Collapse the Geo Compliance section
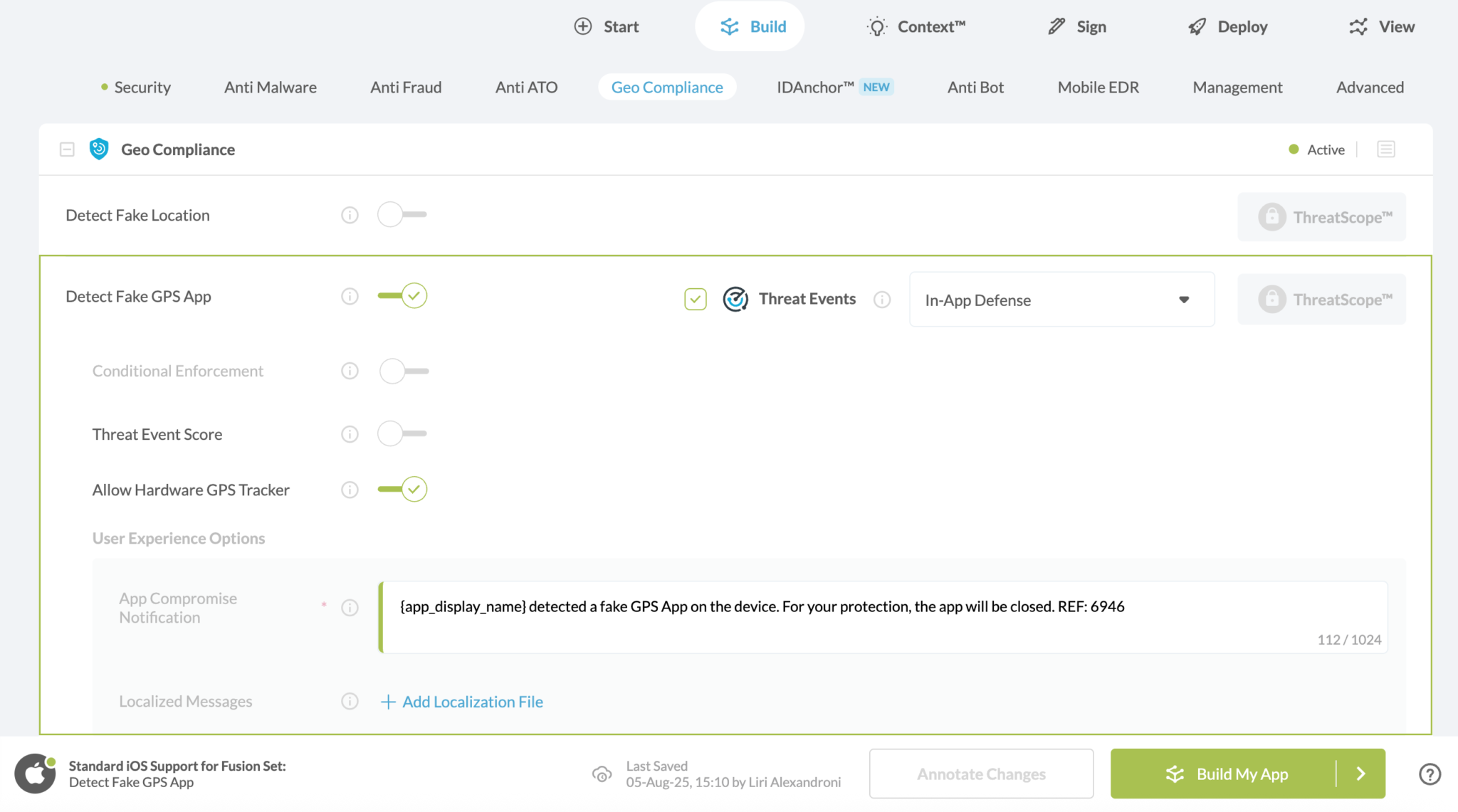Viewport: 1458px width, 812px height. pyautogui.click(x=67, y=149)
